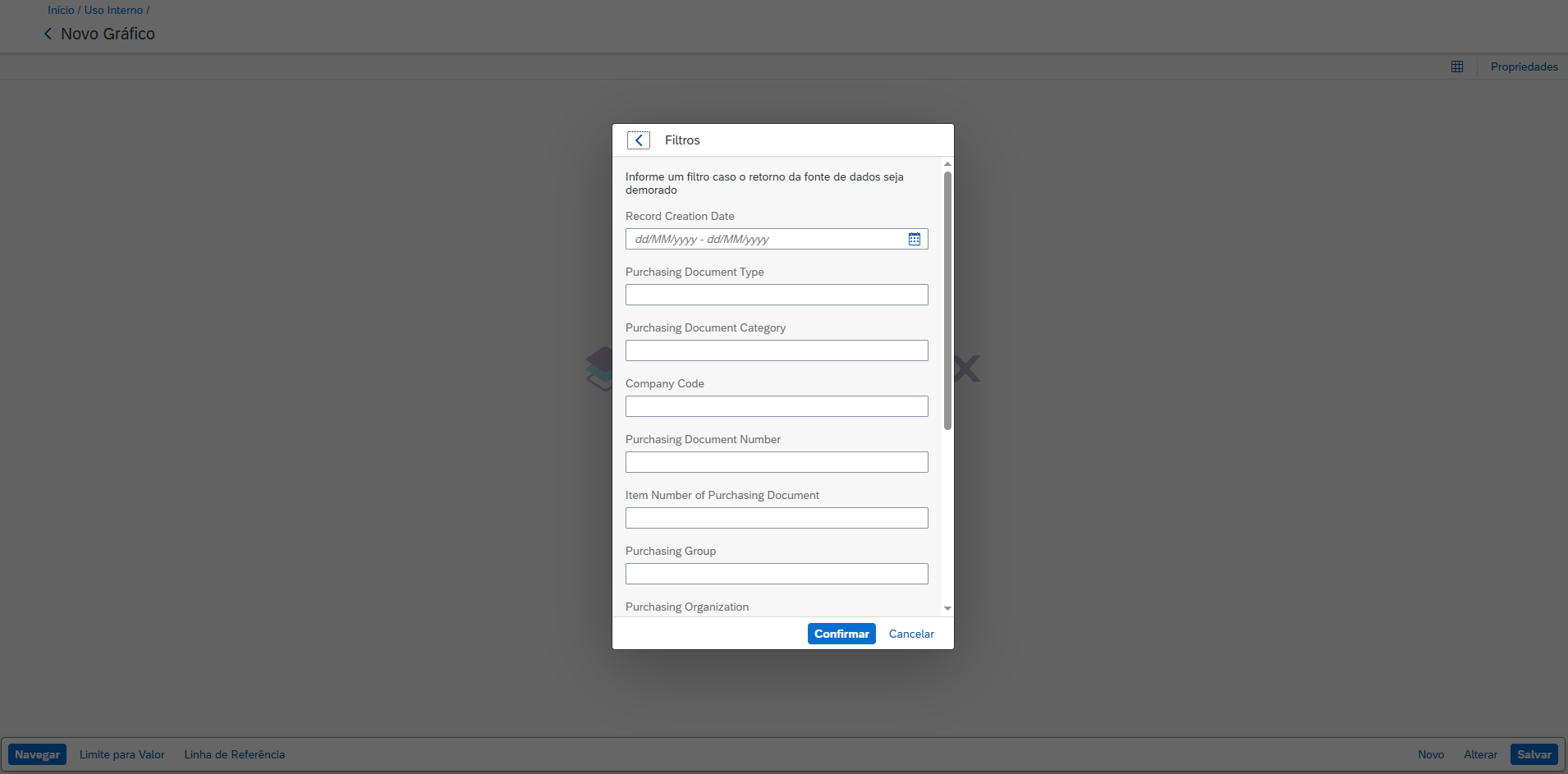Go back using the Novo Gráfico arrow
Screen dimensions: 1568x774
(x=48, y=34)
